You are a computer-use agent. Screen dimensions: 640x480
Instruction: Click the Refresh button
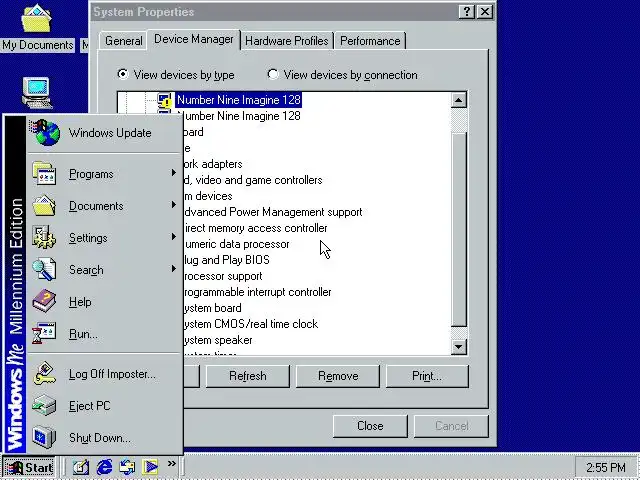click(248, 376)
